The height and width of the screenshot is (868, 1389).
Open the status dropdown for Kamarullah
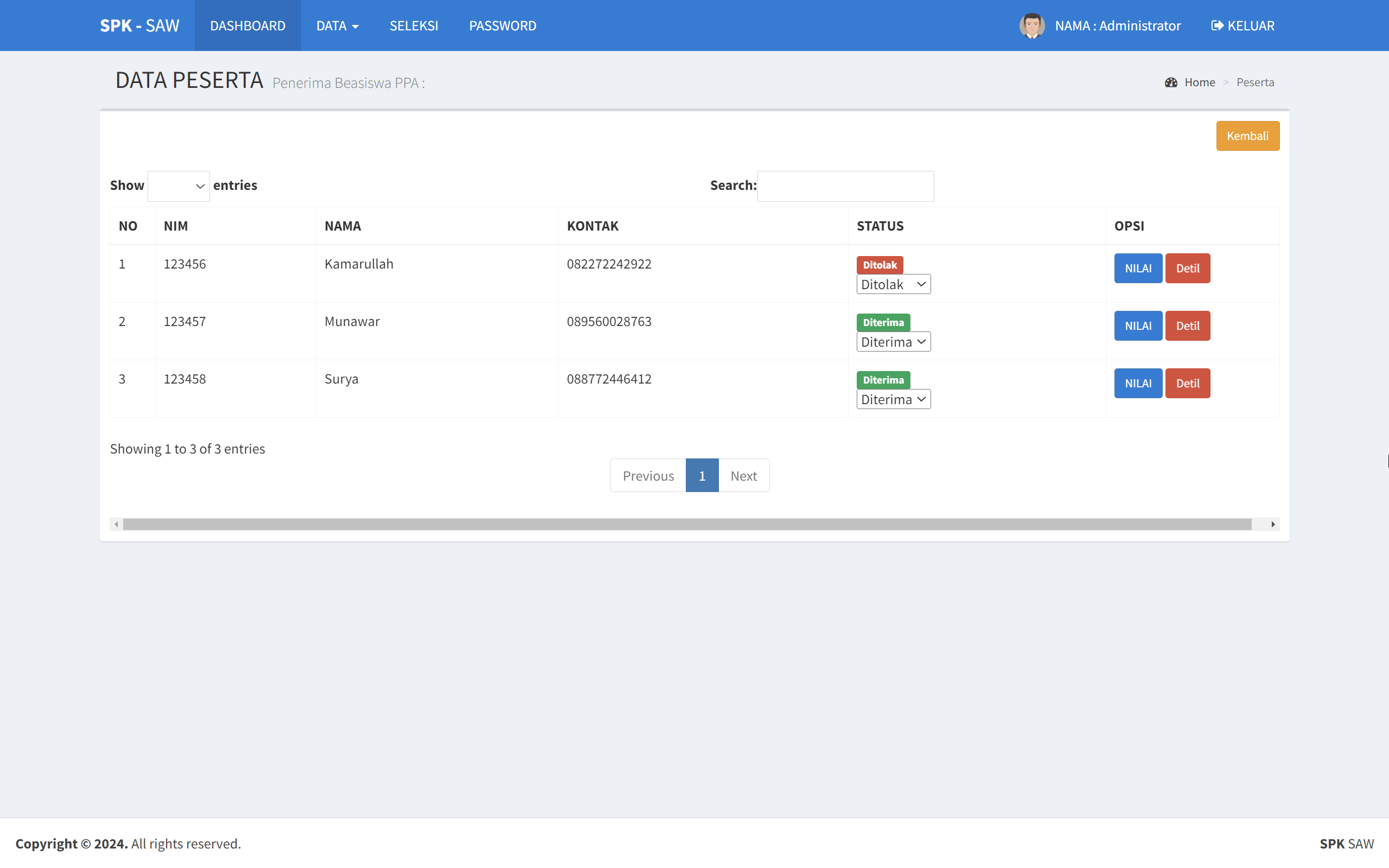point(893,284)
